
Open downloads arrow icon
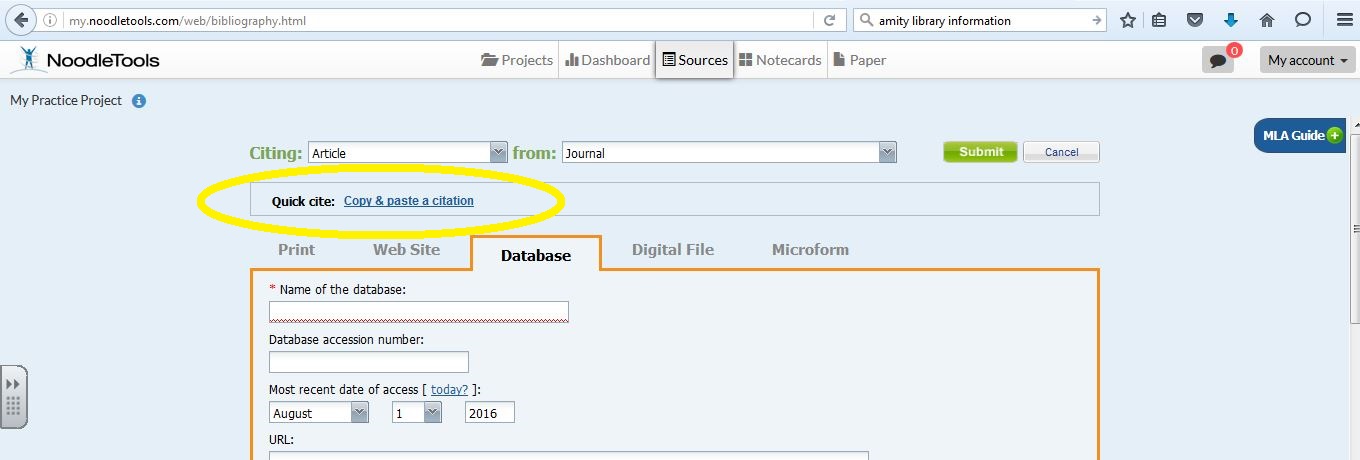[1231, 20]
